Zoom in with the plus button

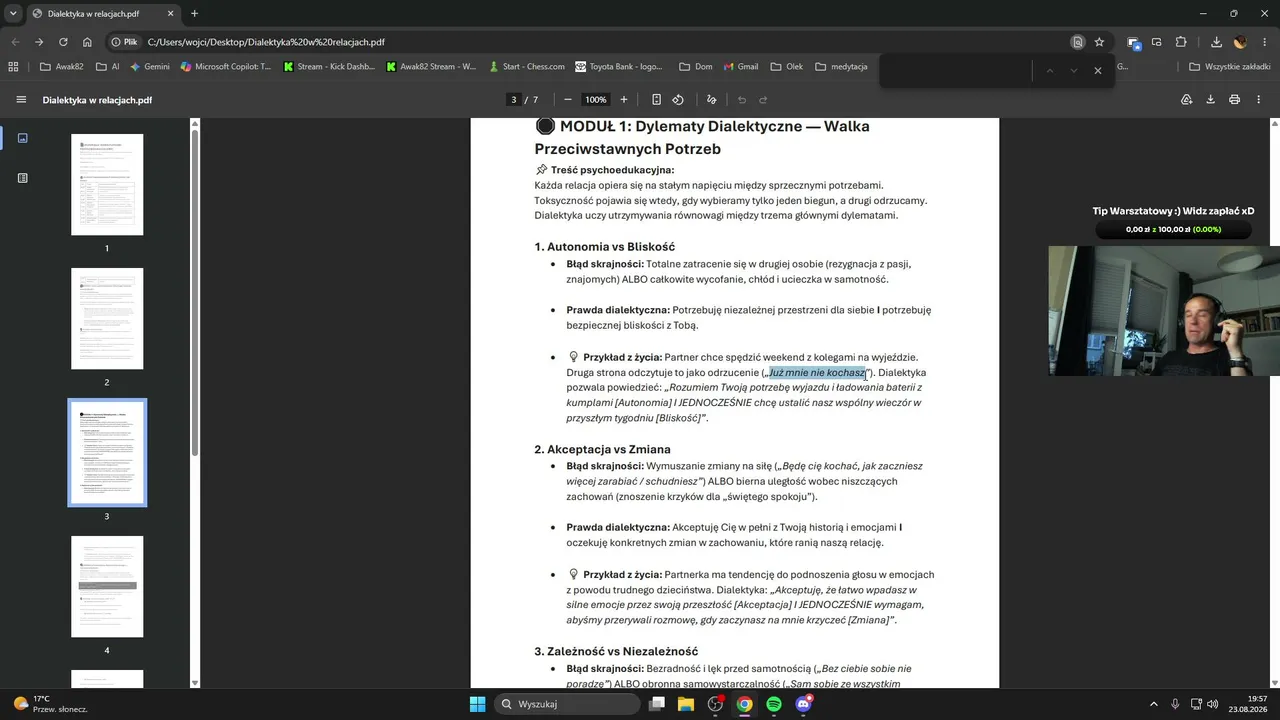624,100
